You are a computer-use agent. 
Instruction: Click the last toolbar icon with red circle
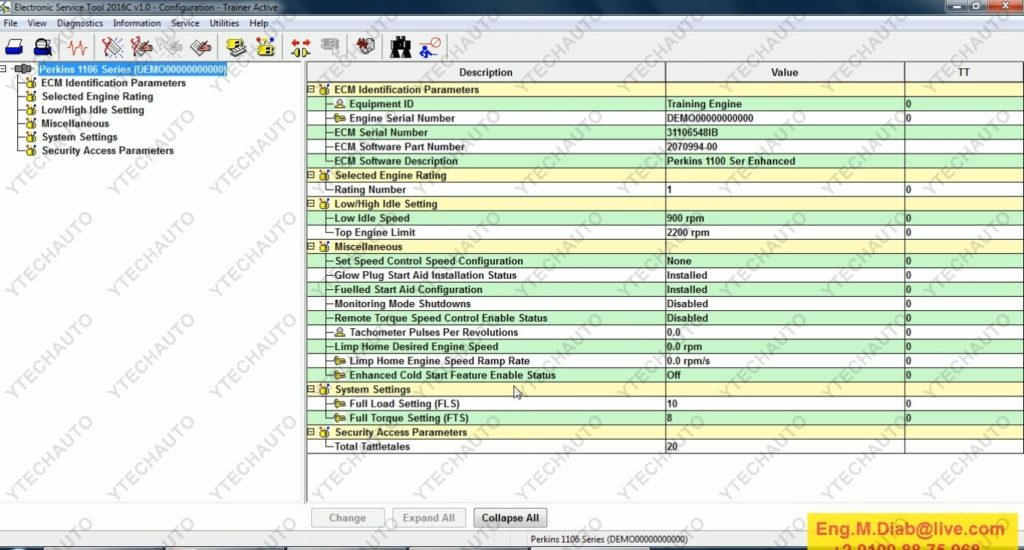point(430,46)
